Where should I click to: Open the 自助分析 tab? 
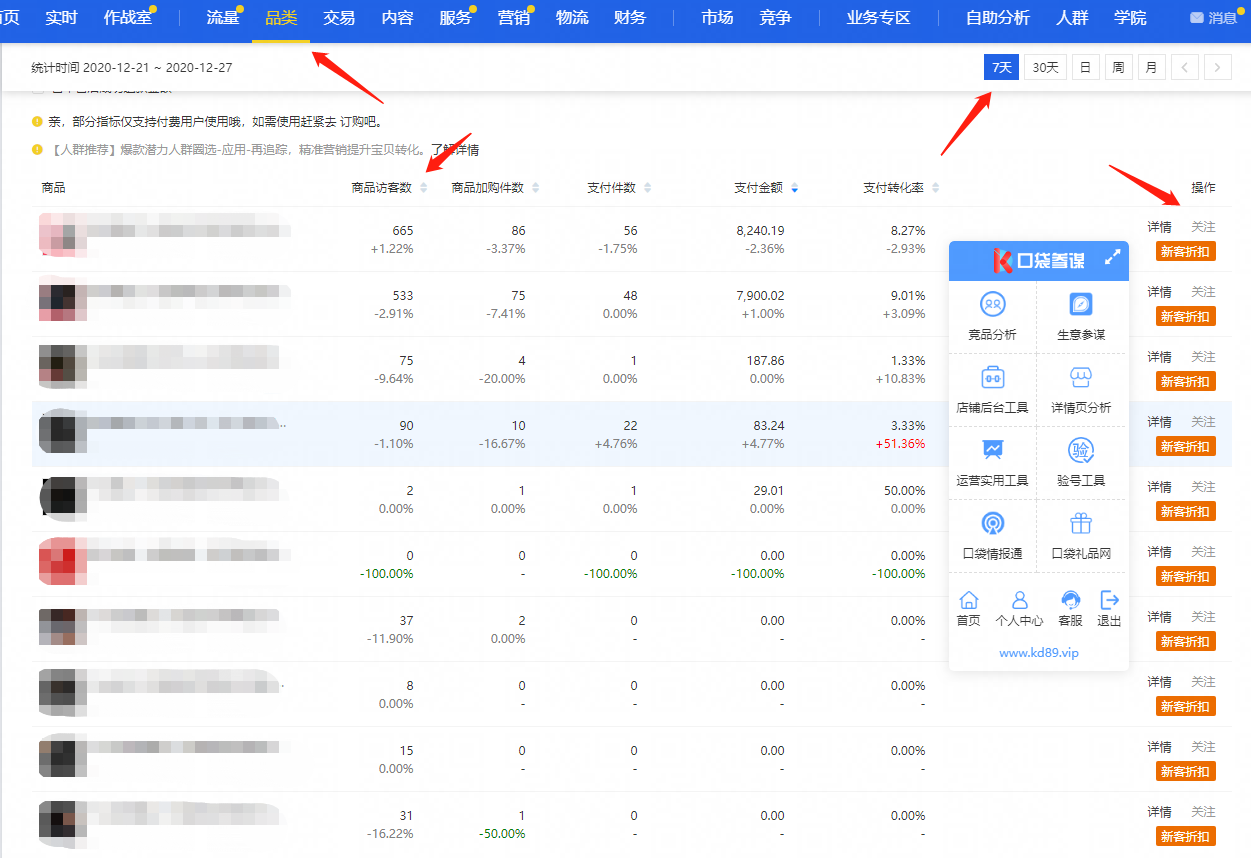point(997,18)
